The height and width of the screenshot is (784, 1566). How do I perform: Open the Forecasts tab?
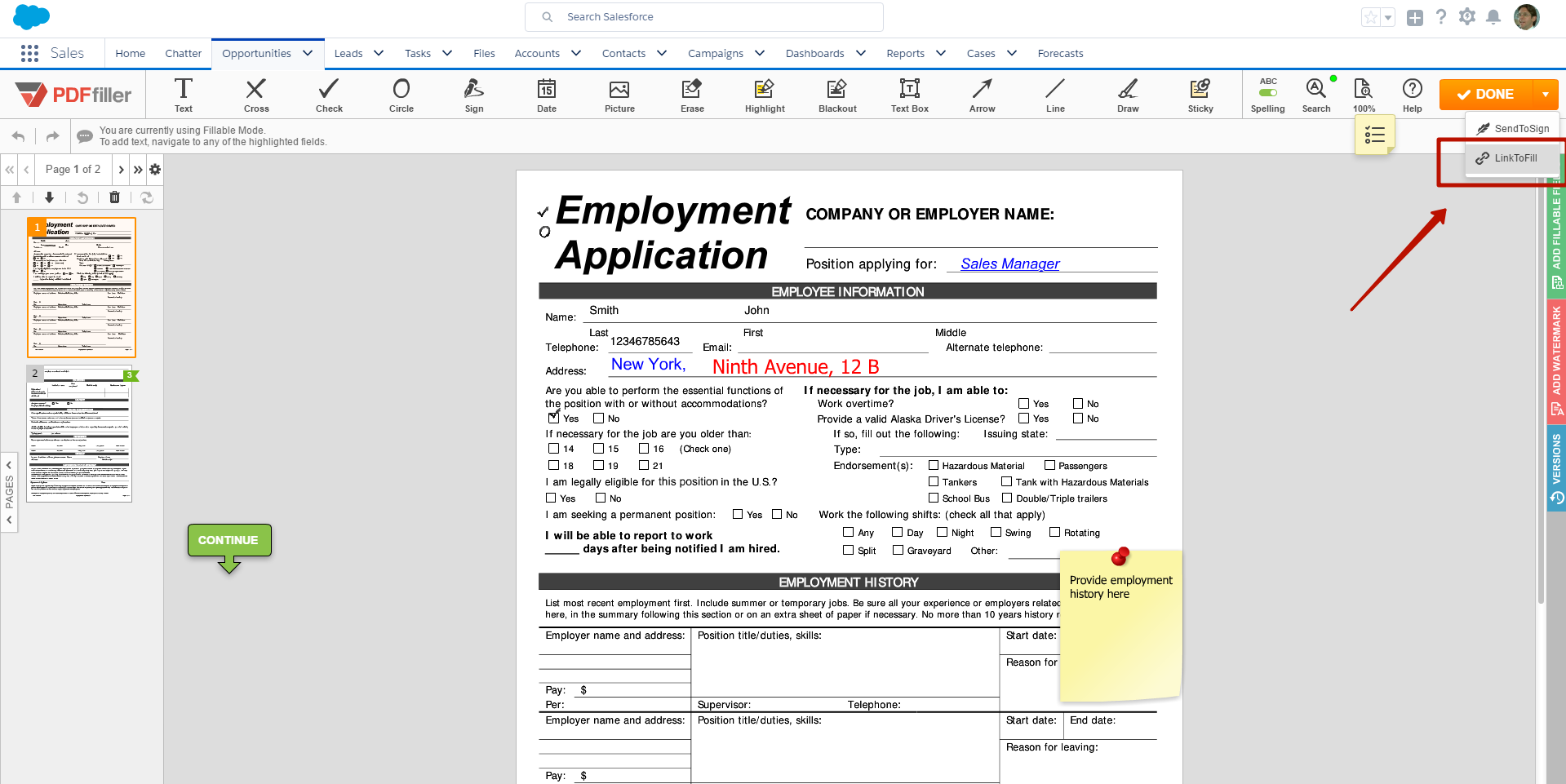click(1060, 53)
